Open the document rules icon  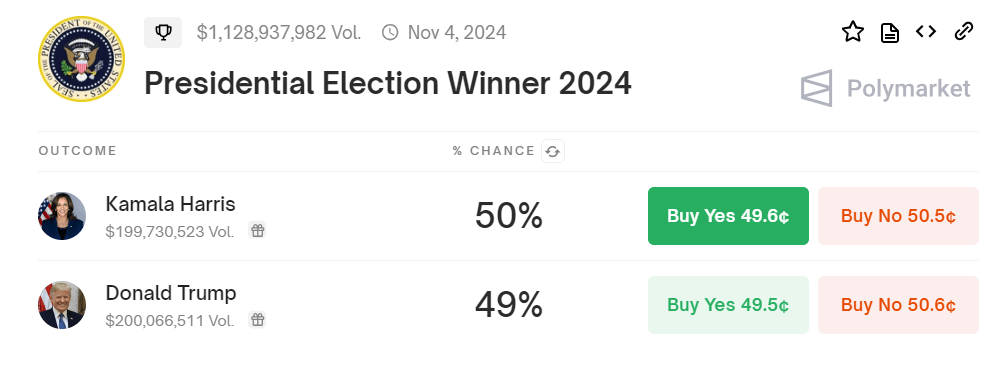click(x=889, y=33)
